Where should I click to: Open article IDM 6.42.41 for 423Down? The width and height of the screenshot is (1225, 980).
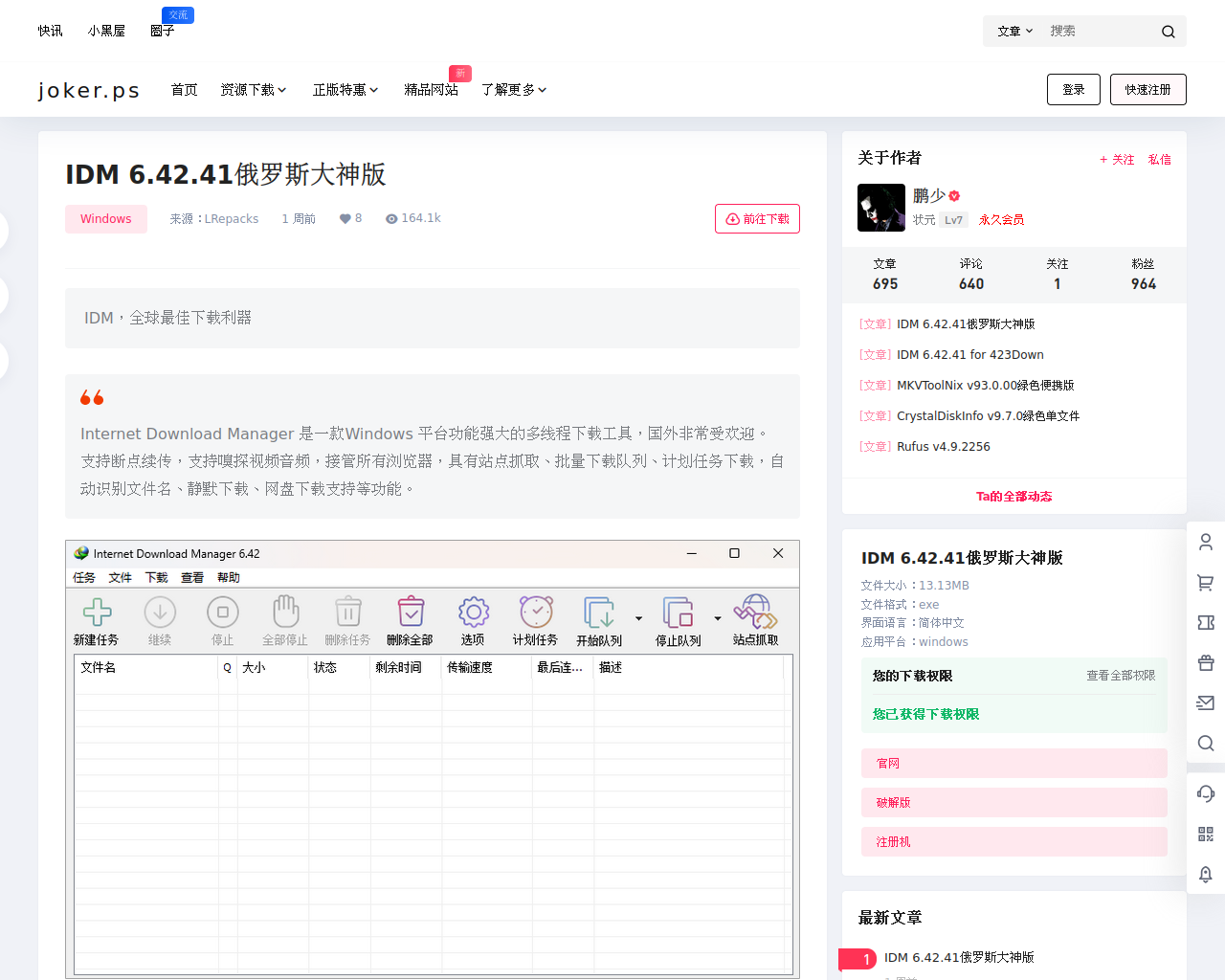pos(970,355)
